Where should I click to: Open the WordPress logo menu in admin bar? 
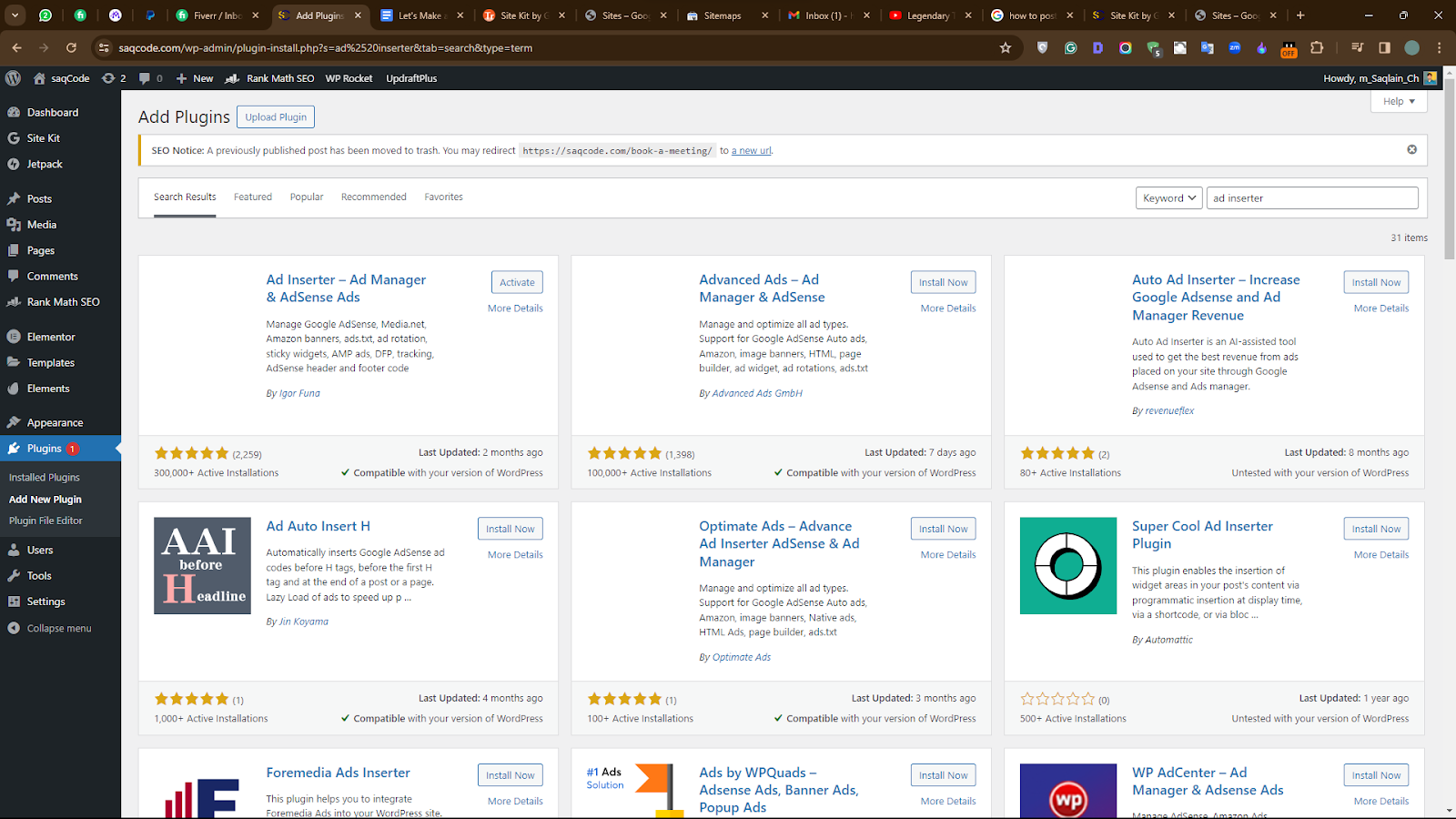(13, 78)
